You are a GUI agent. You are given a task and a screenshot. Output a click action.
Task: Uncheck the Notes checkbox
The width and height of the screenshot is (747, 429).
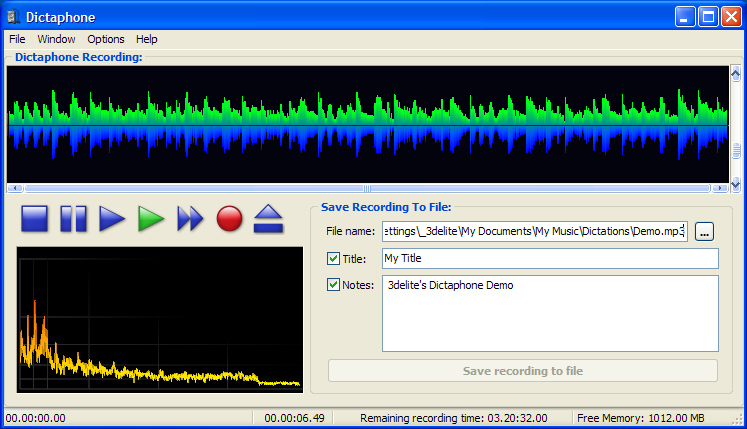[x=333, y=285]
